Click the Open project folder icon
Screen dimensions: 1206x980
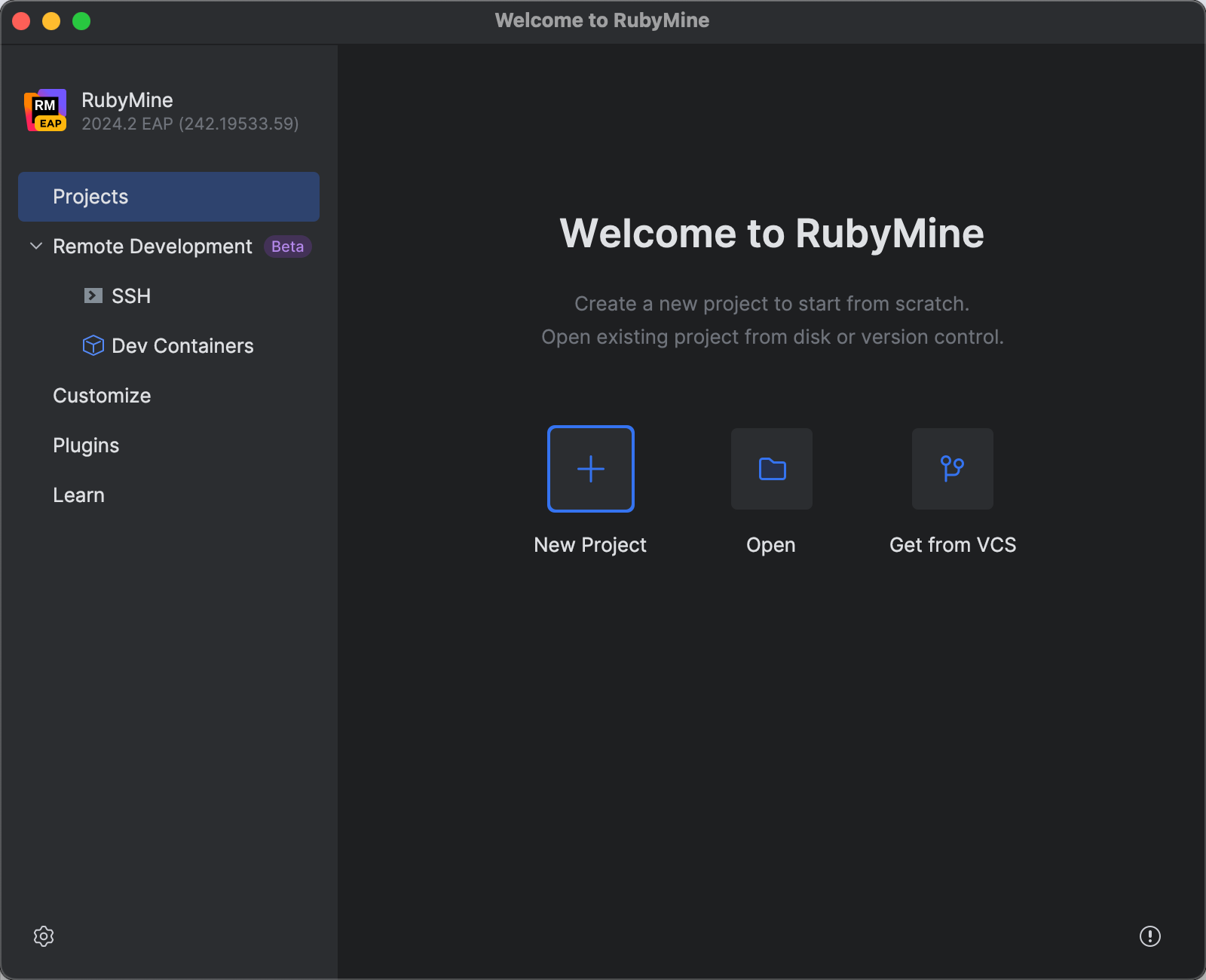[x=771, y=468]
